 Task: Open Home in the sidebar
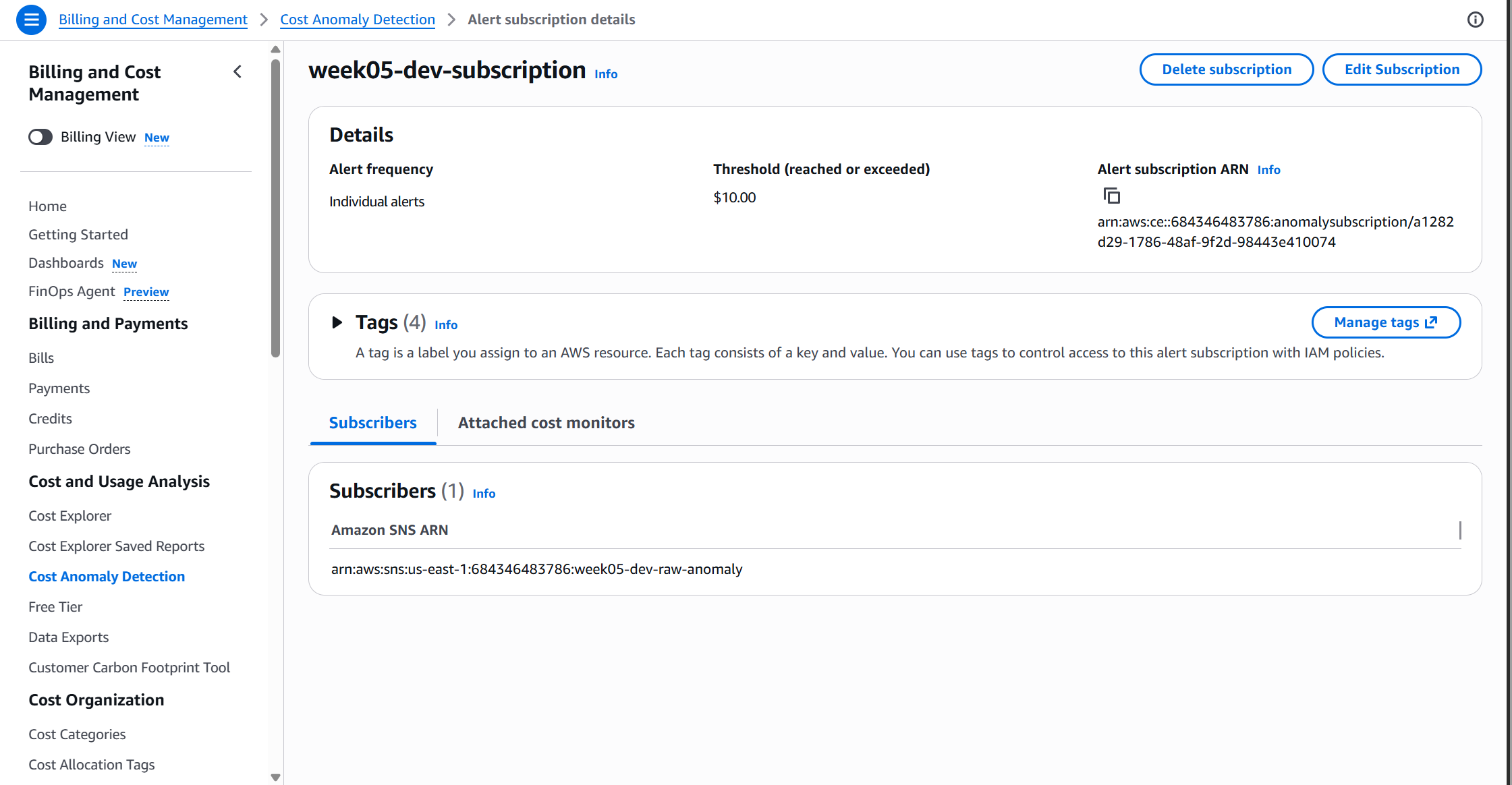48,206
